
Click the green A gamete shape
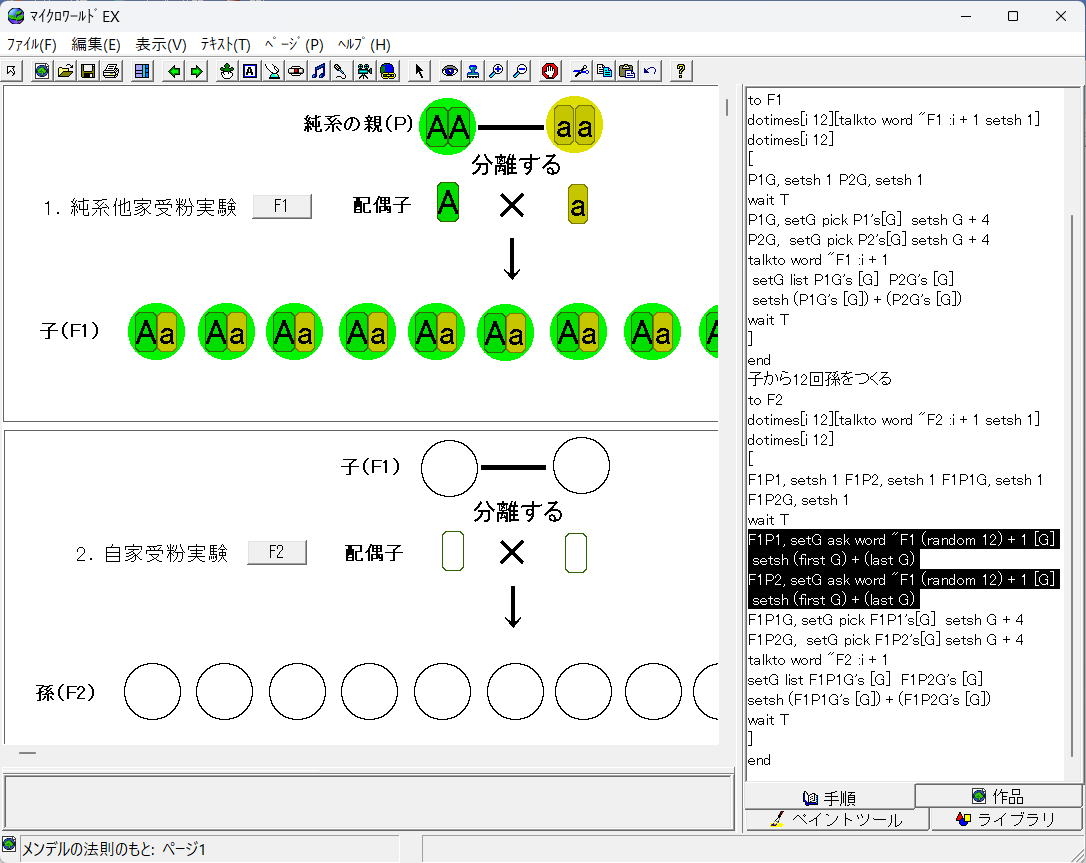448,202
